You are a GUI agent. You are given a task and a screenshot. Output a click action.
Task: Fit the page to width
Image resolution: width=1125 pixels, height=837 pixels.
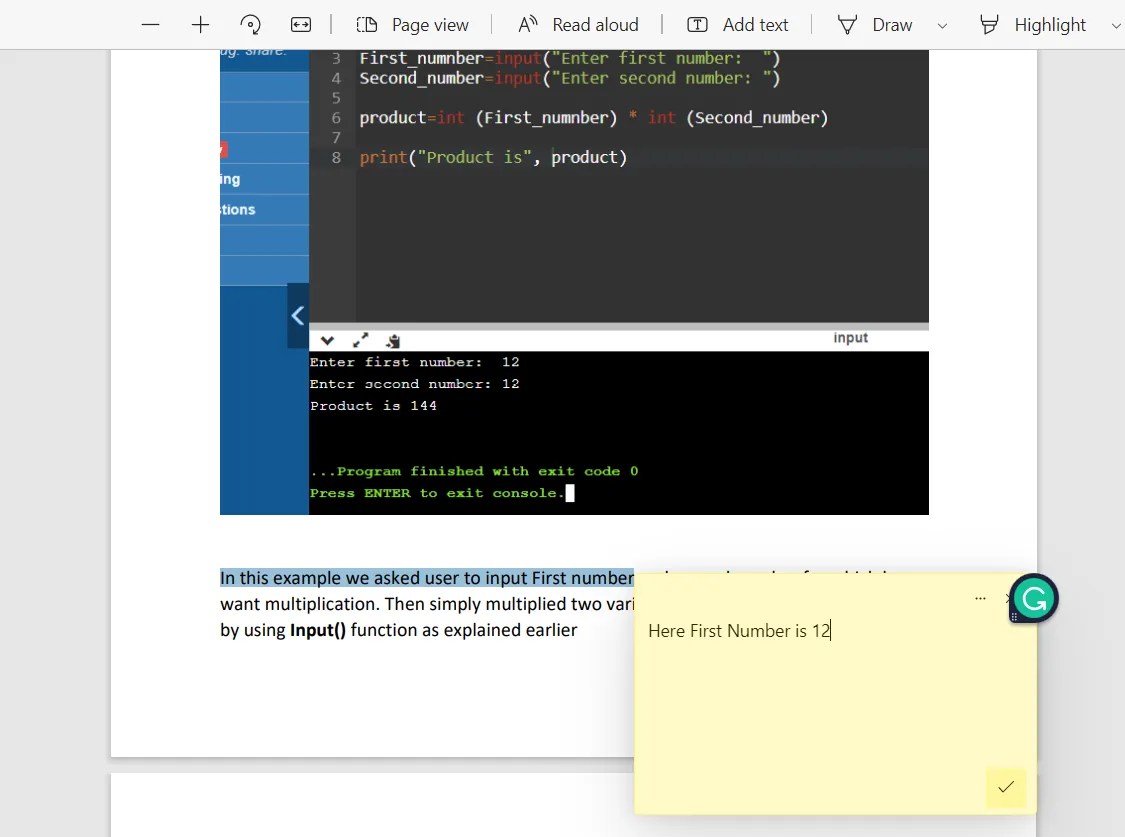point(301,24)
